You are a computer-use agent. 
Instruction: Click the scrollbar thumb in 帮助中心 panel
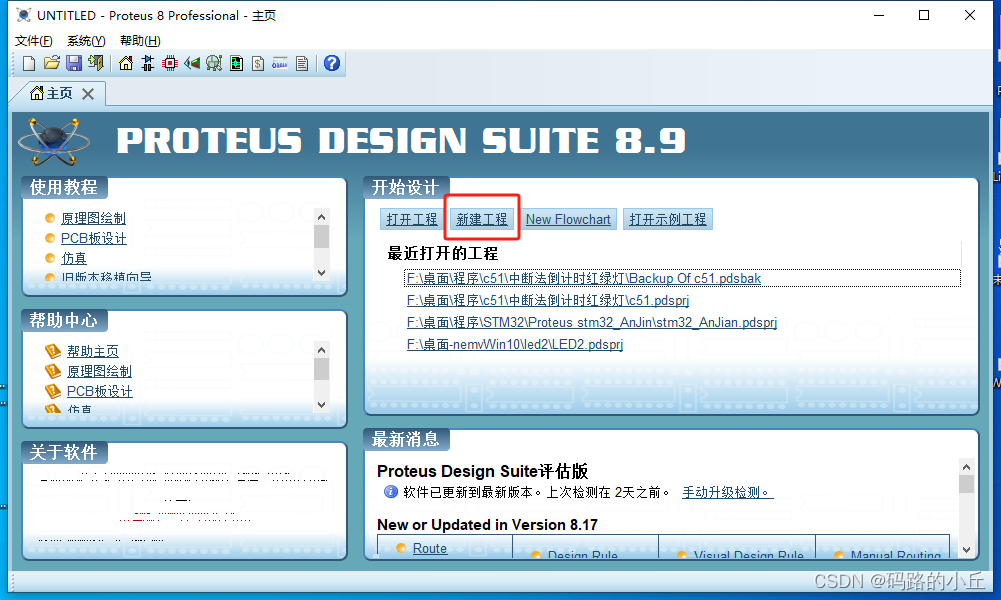click(x=322, y=369)
